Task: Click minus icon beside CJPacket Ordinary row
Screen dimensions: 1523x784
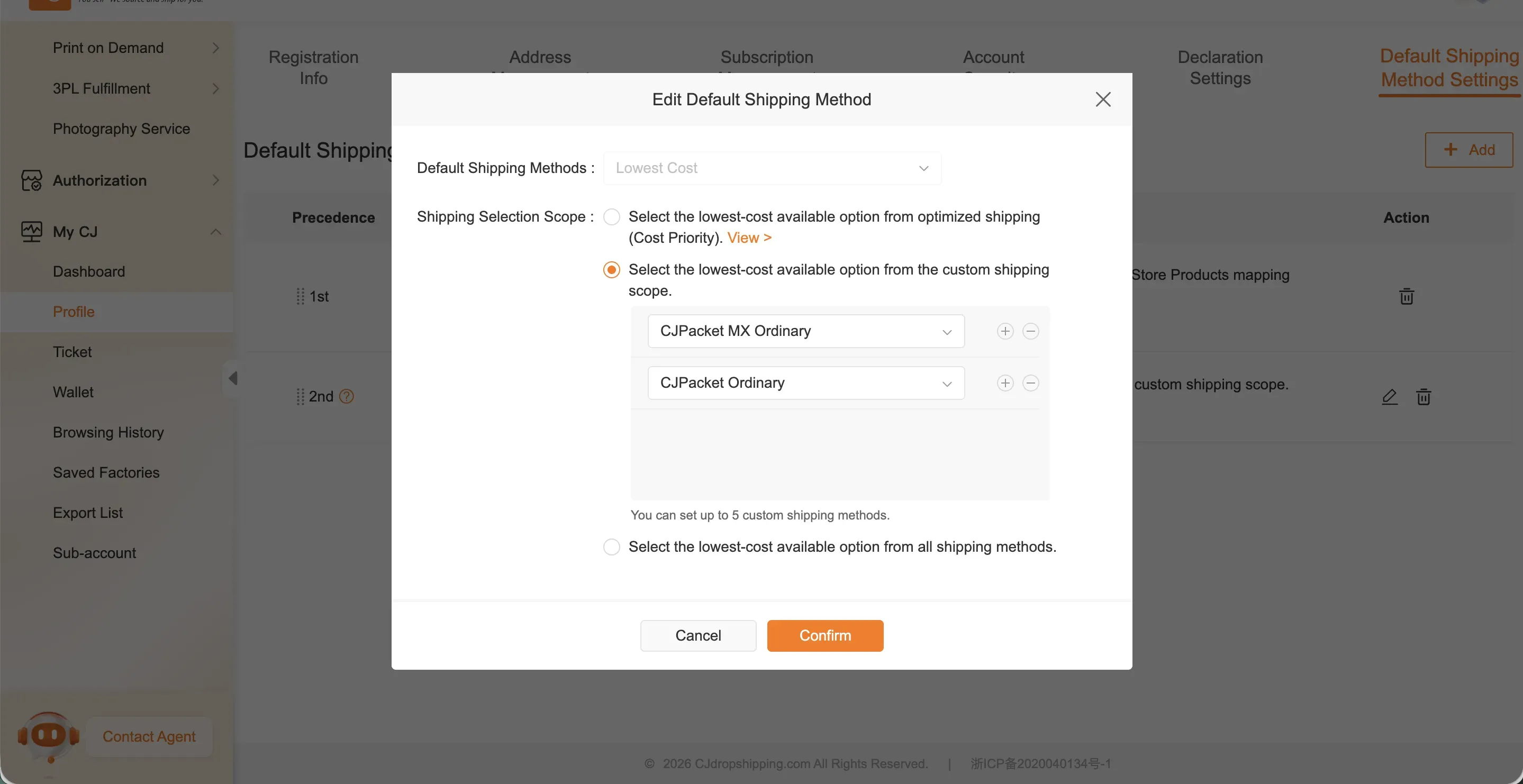Action: (1030, 383)
